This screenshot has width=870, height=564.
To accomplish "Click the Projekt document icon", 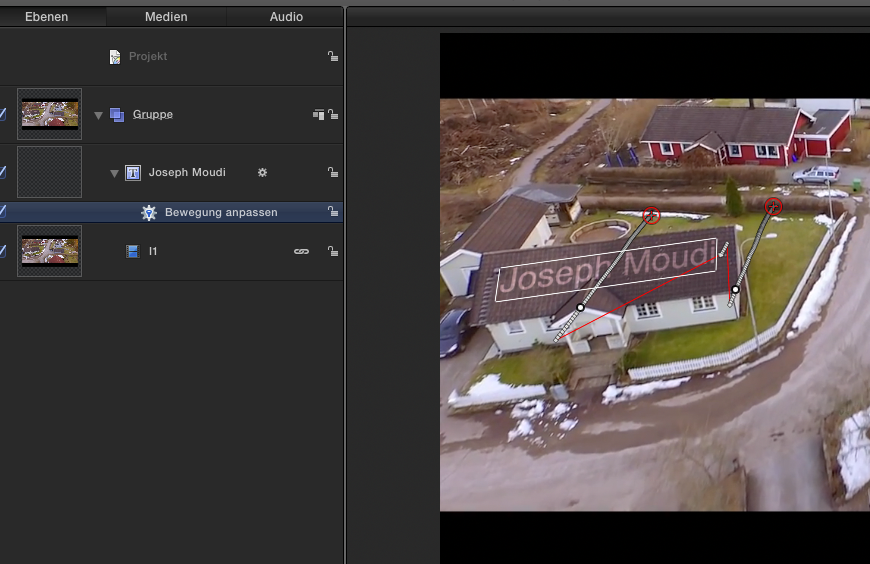I will pyautogui.click(x=115, y=57).
